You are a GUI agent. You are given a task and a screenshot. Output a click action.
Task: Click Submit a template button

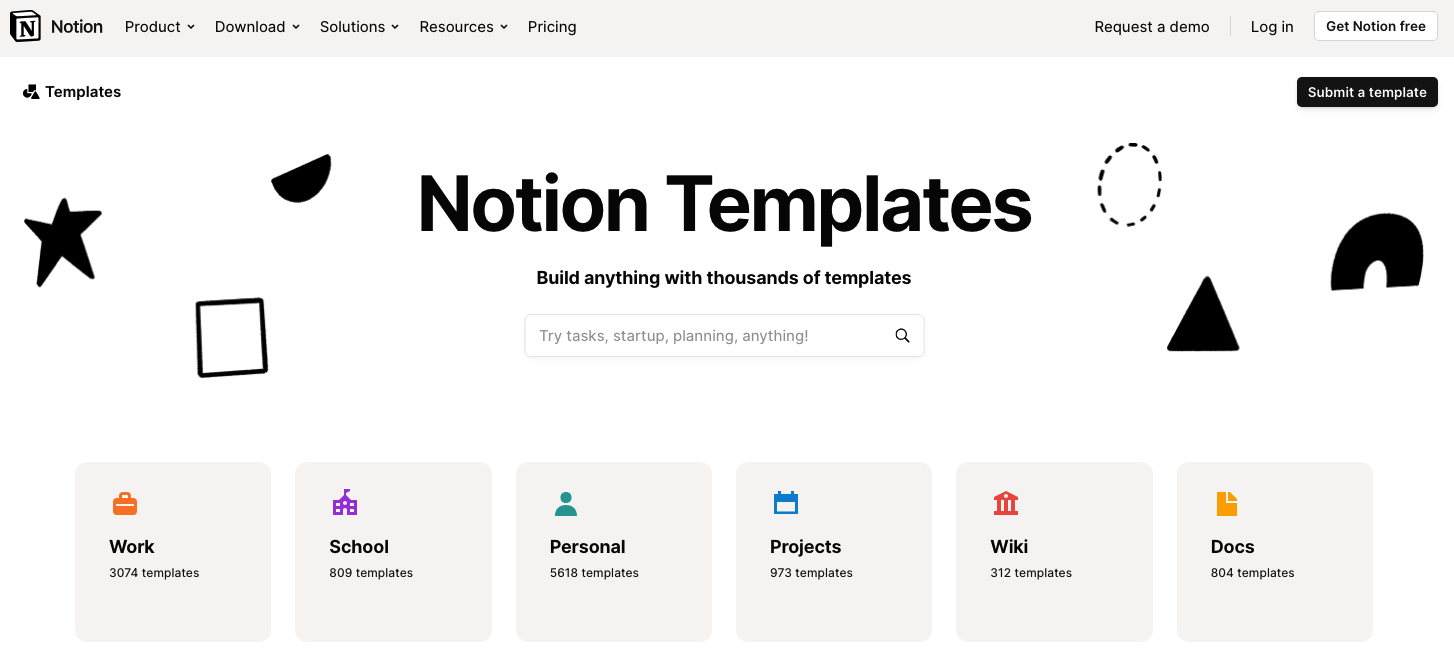click(1367, 92)
